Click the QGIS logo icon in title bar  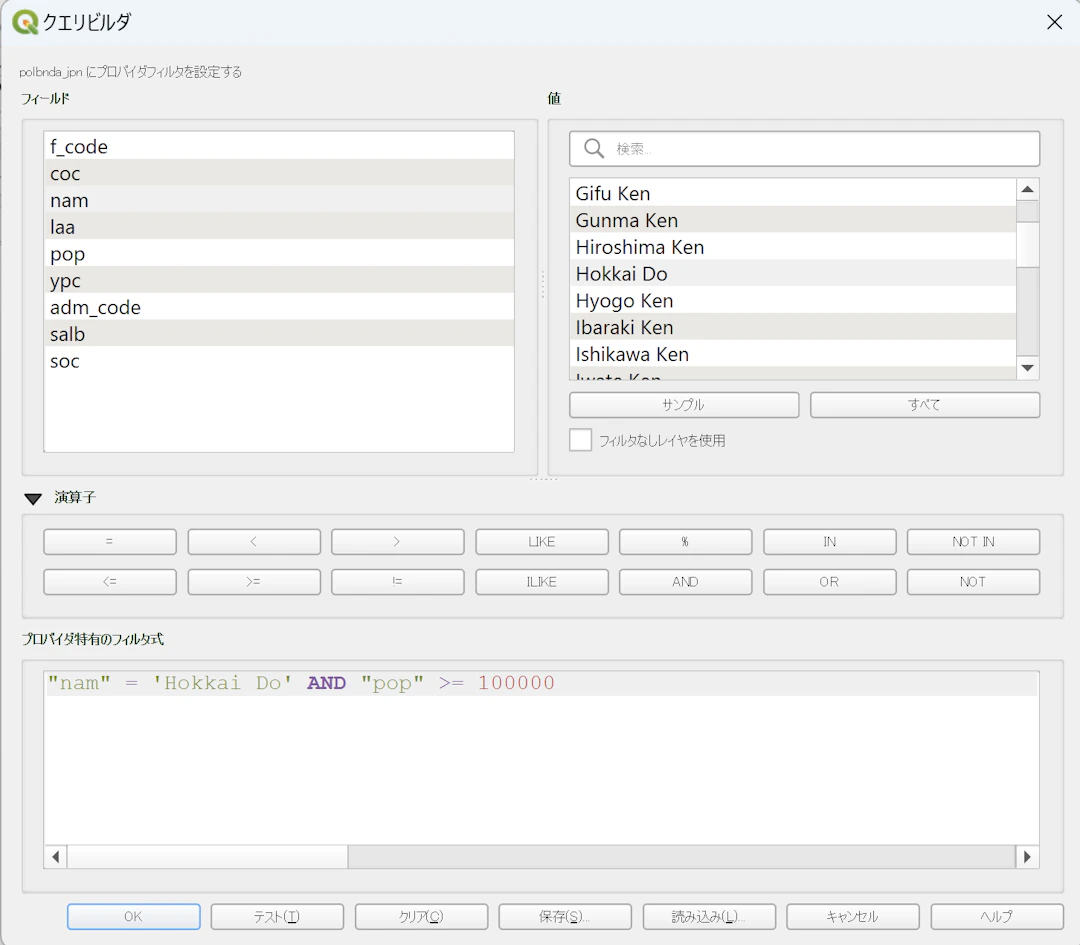pos(25,22)
